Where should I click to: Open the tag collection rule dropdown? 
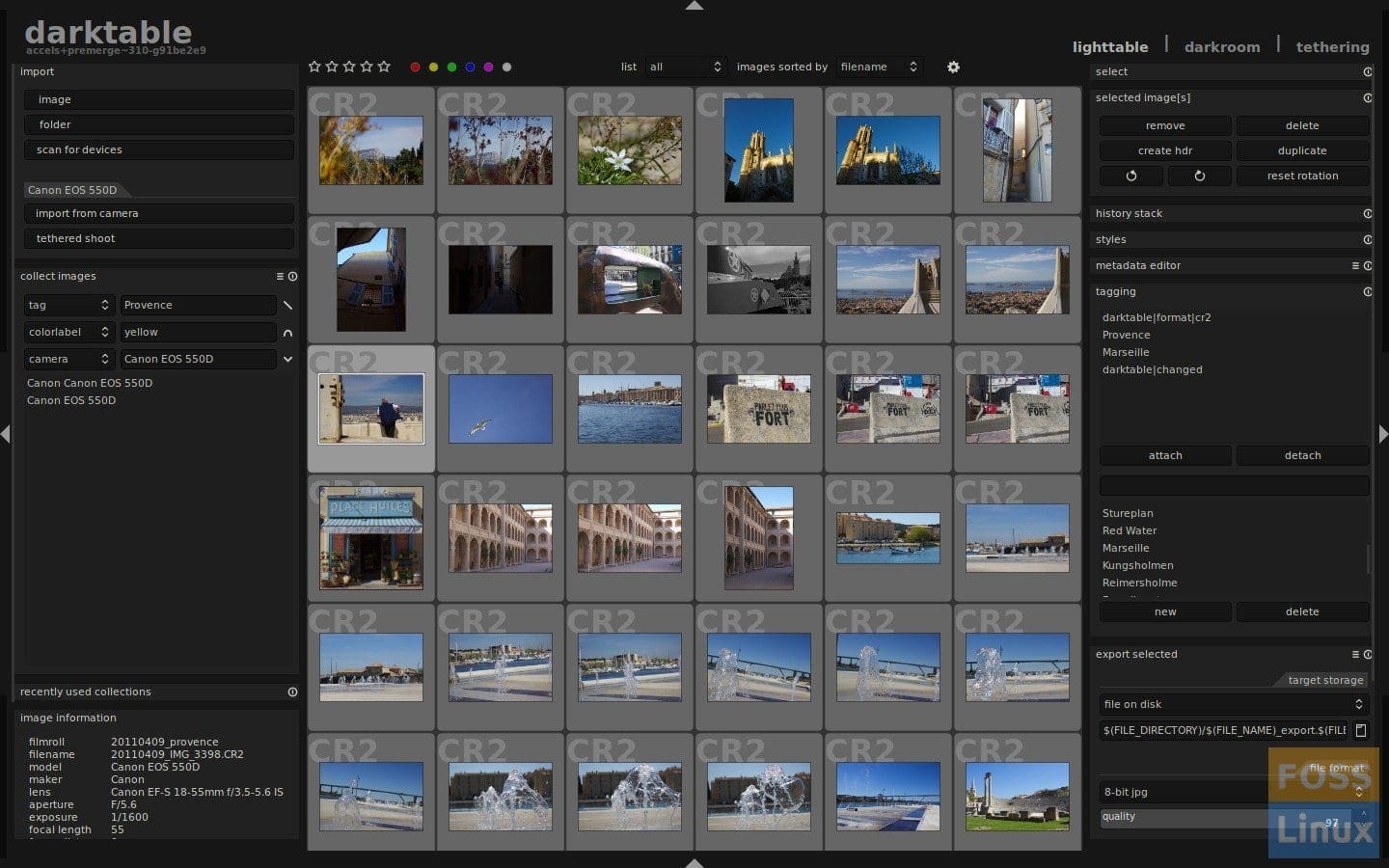(69, 305)
